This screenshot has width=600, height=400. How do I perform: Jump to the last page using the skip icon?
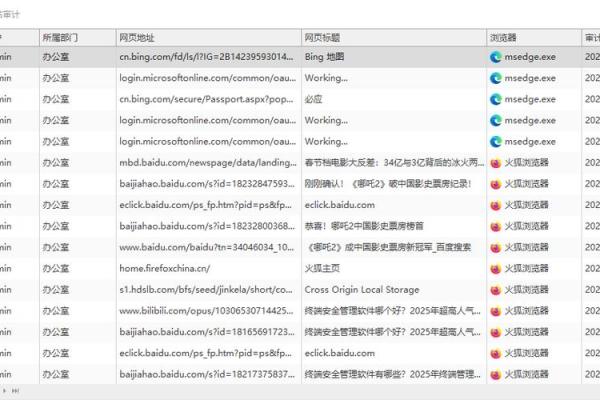[15, 391]
